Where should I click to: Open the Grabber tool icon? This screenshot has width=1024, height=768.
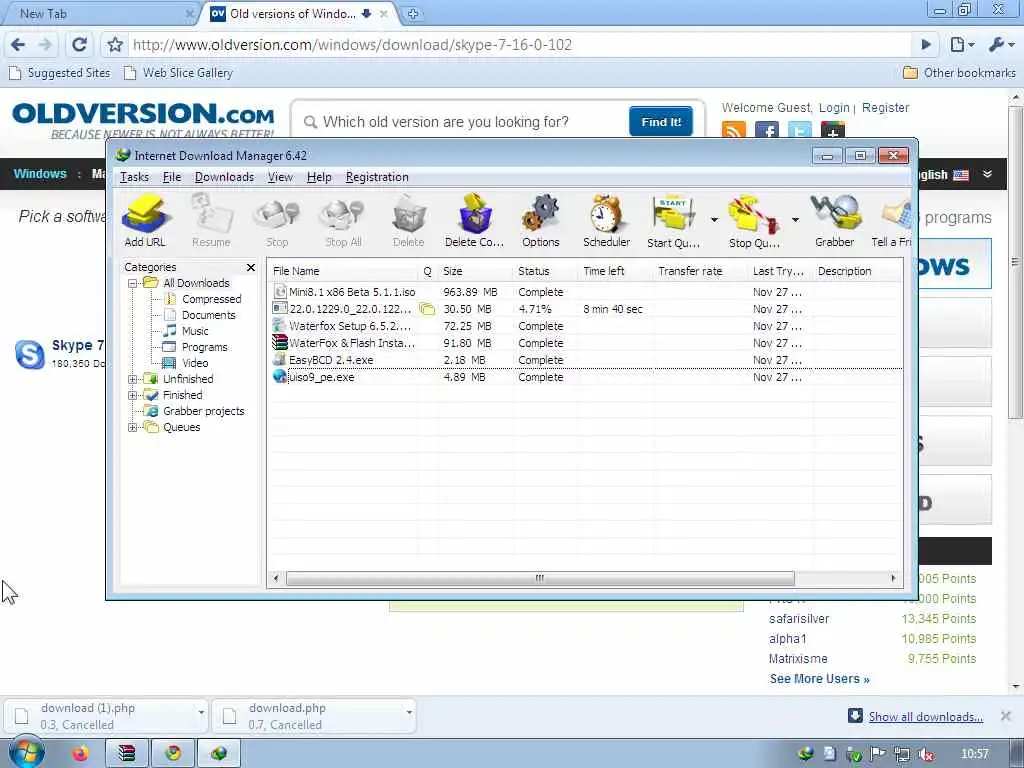tap(835, 221)
